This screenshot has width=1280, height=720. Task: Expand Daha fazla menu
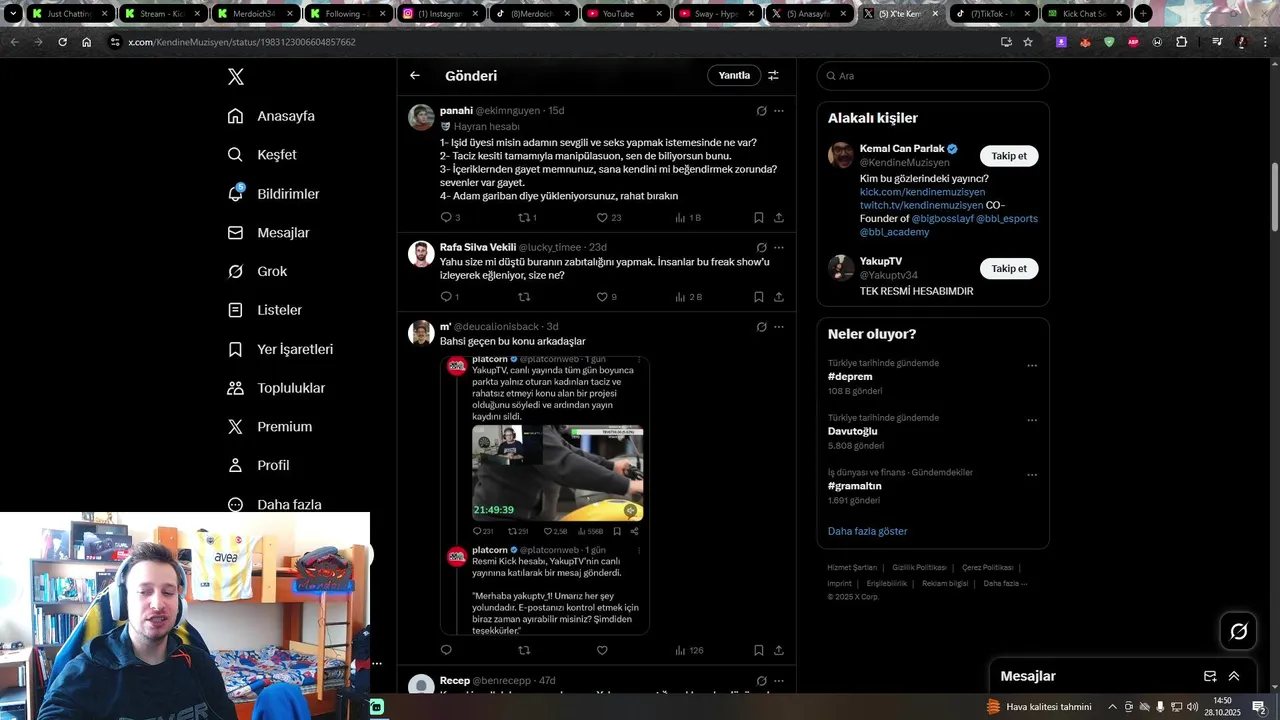[x=274, y=505]
